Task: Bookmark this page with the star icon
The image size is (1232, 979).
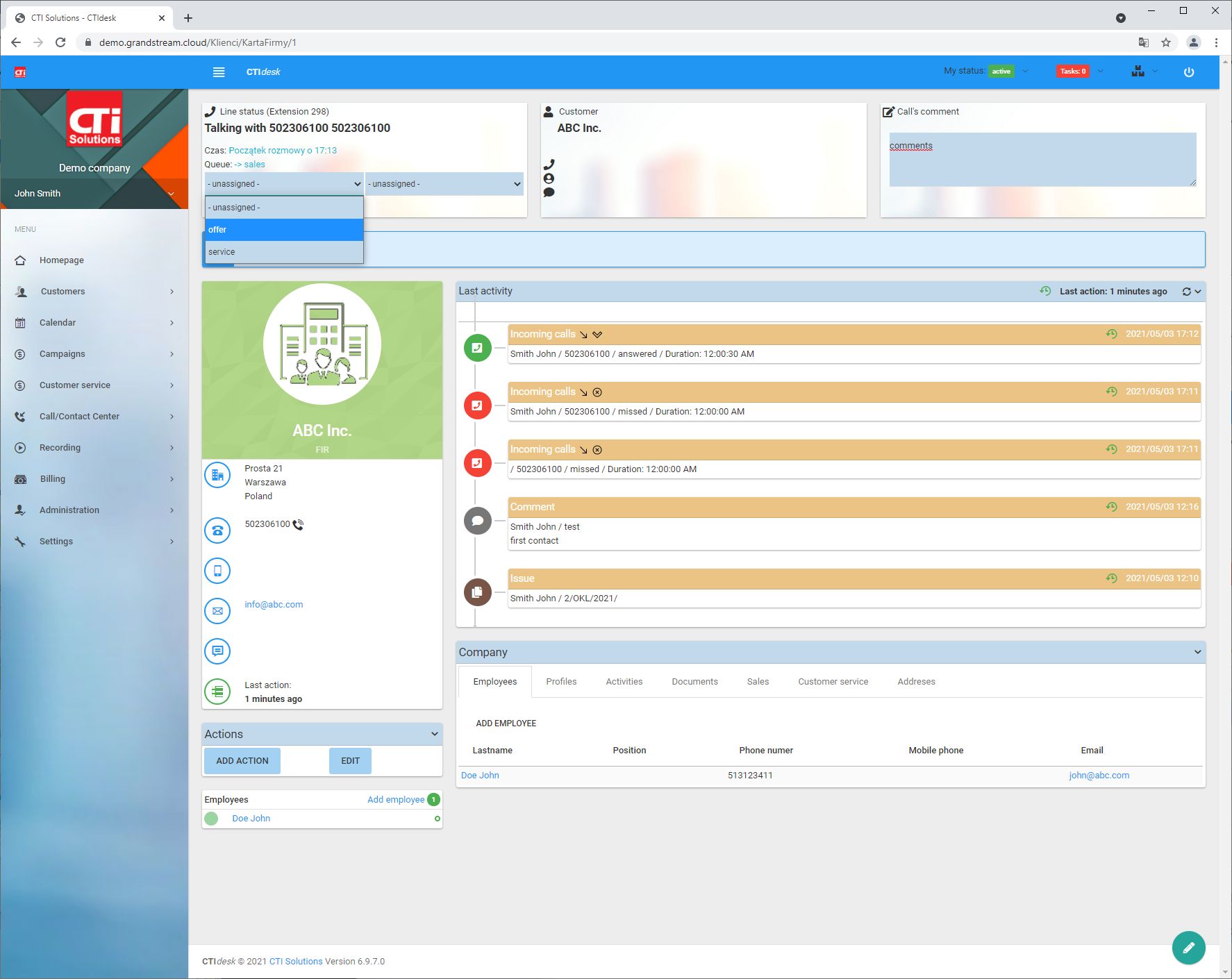Action: [1166, 42]
